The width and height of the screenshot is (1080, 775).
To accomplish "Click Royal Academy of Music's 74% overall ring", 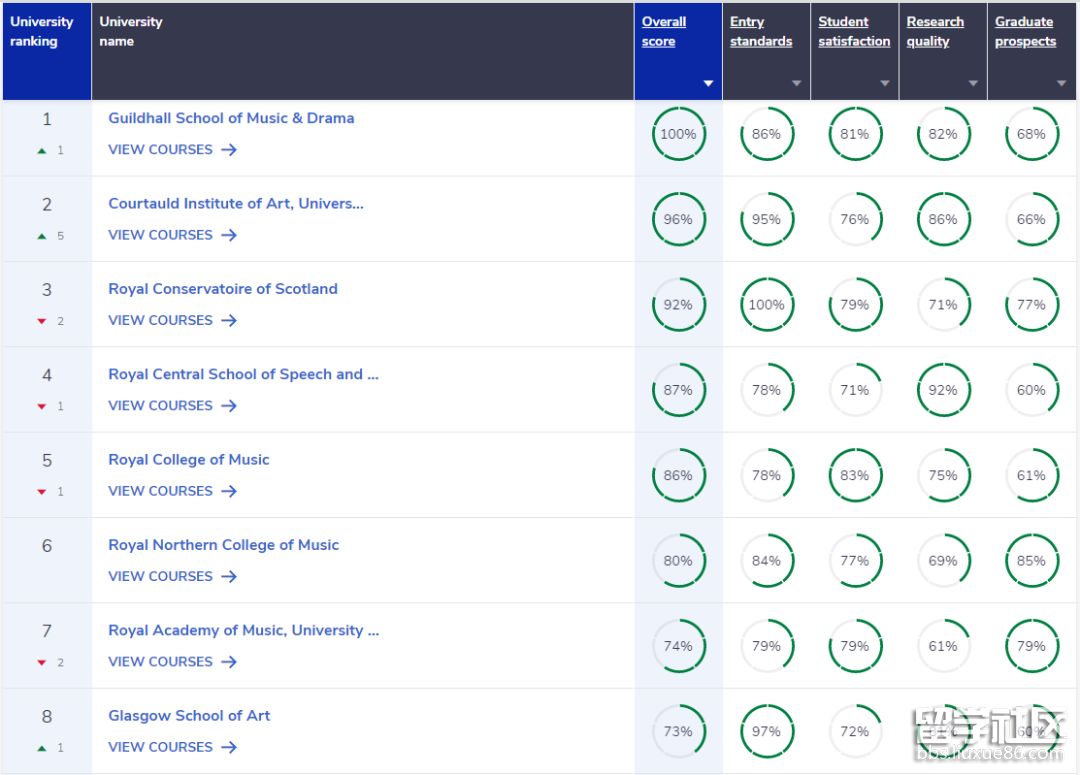I will [x=678, y=646].
